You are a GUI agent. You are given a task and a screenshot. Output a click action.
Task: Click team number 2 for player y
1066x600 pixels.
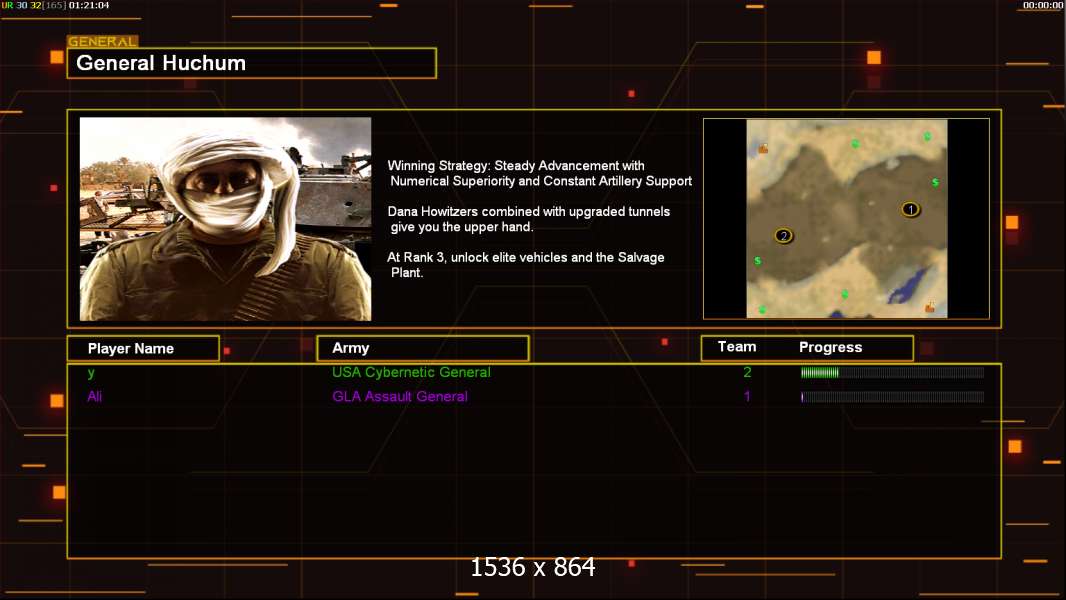coord(747,372)
